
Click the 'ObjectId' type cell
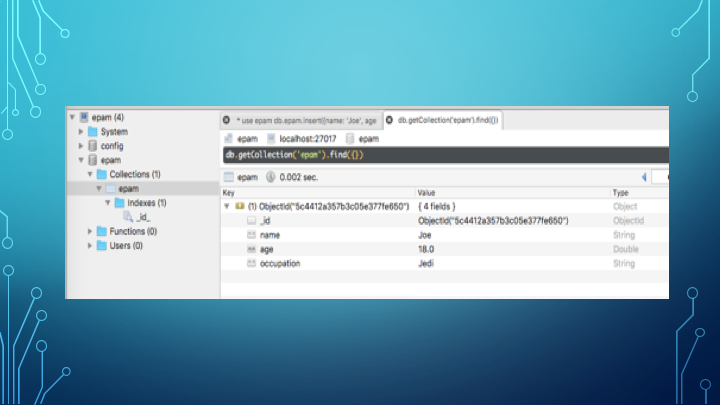(628, 221)
